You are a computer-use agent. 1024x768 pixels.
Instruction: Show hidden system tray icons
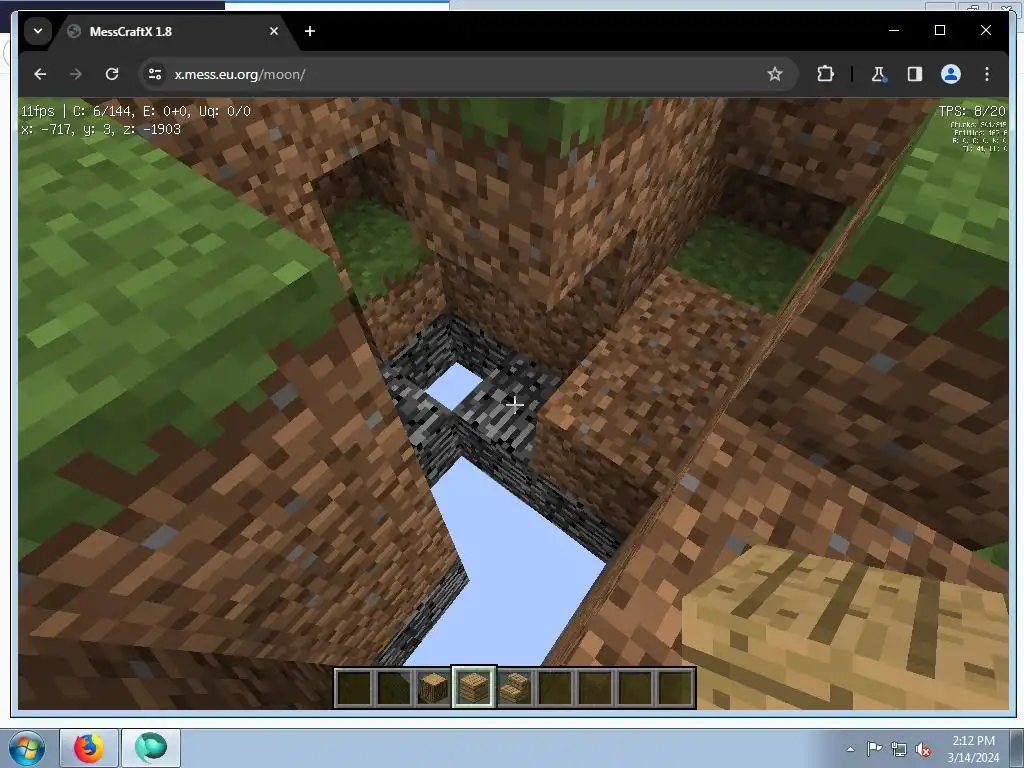[850, 749]
